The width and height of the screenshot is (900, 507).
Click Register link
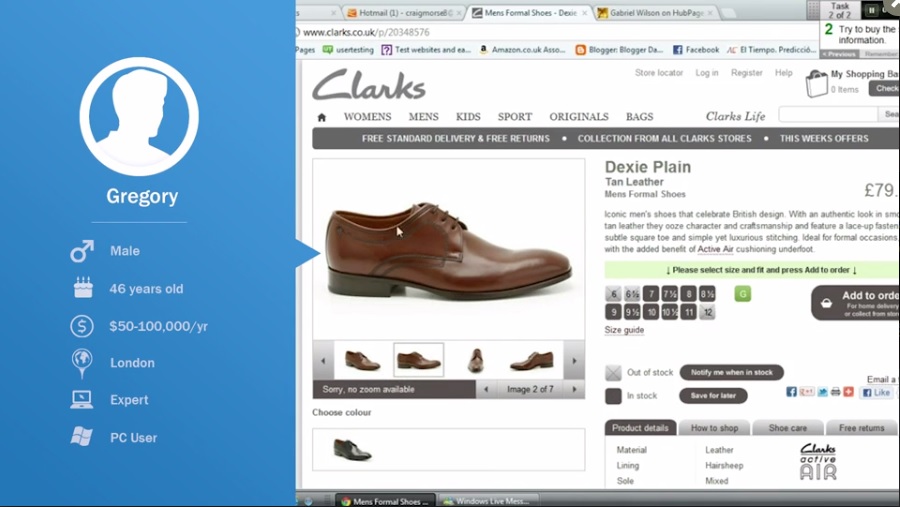tap(746, 73)
